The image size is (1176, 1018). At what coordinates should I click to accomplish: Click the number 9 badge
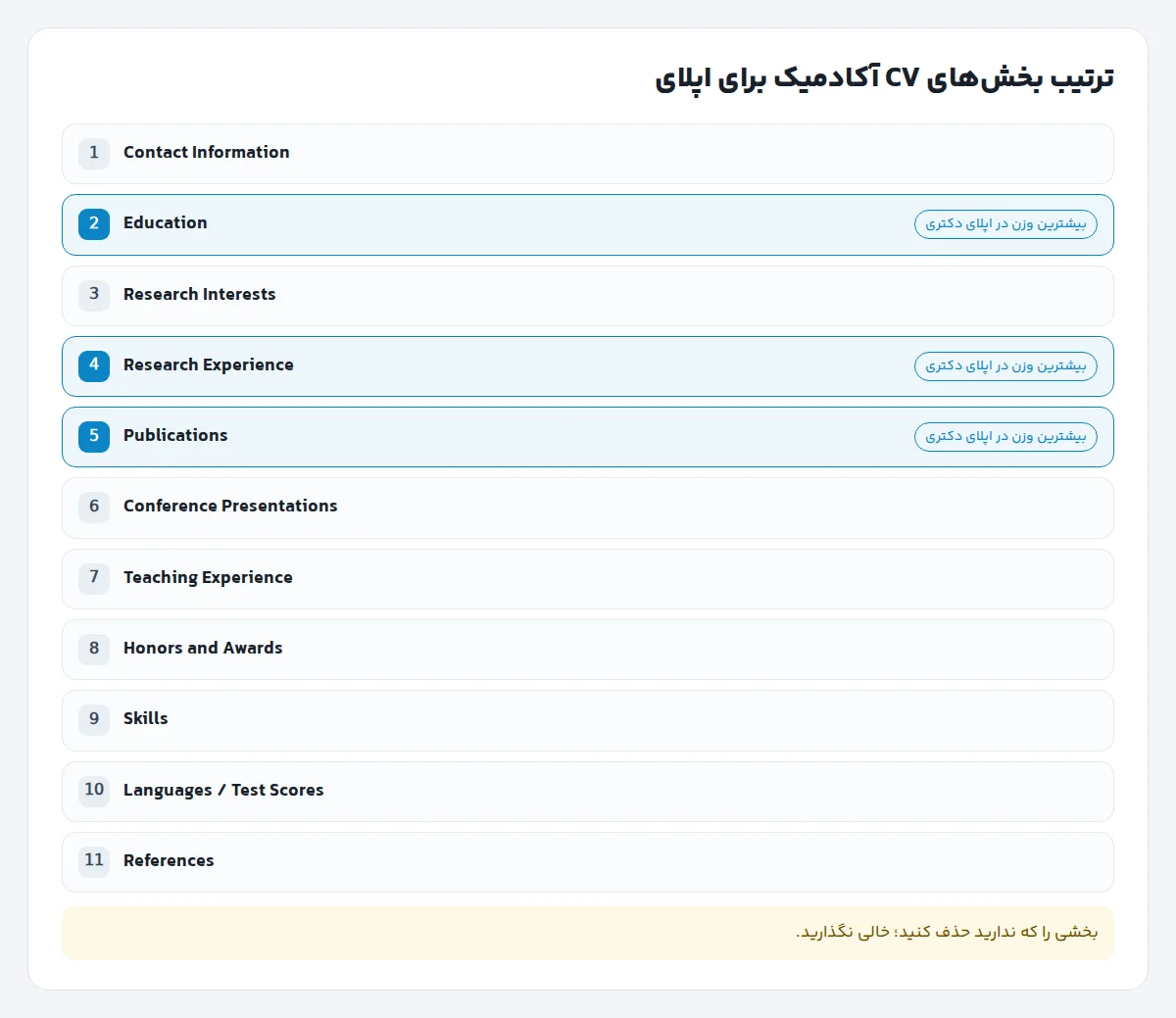pos(94,718)
